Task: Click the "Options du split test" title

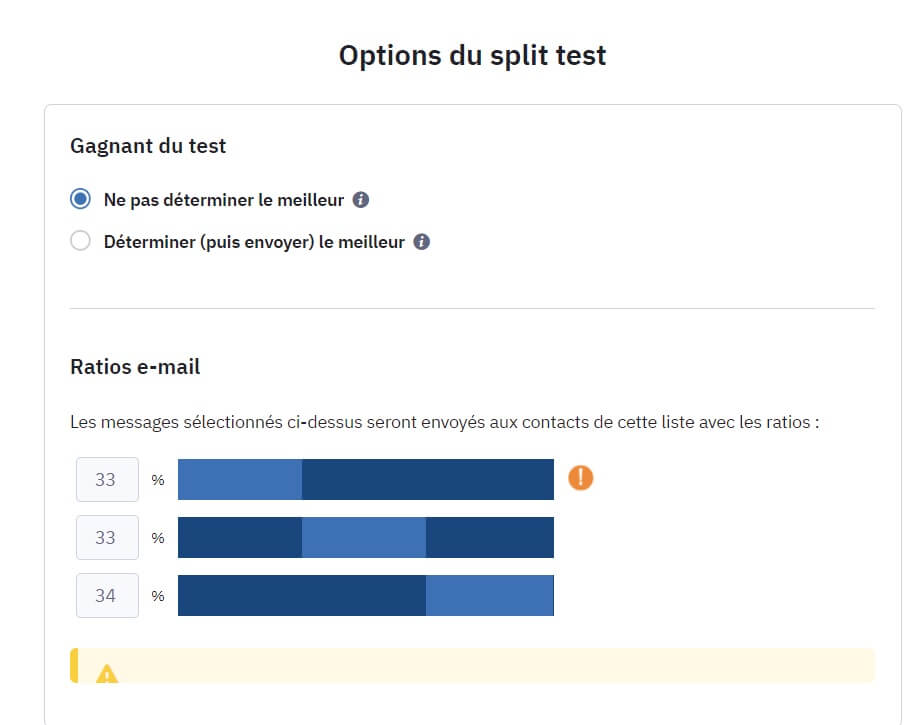Action: click(x=472, y=55)
